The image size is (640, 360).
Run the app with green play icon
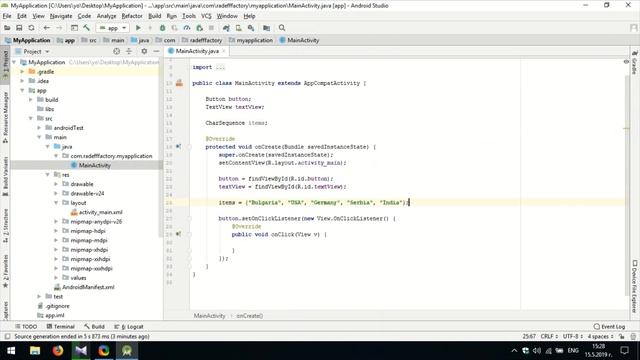[x=138, y=28]
